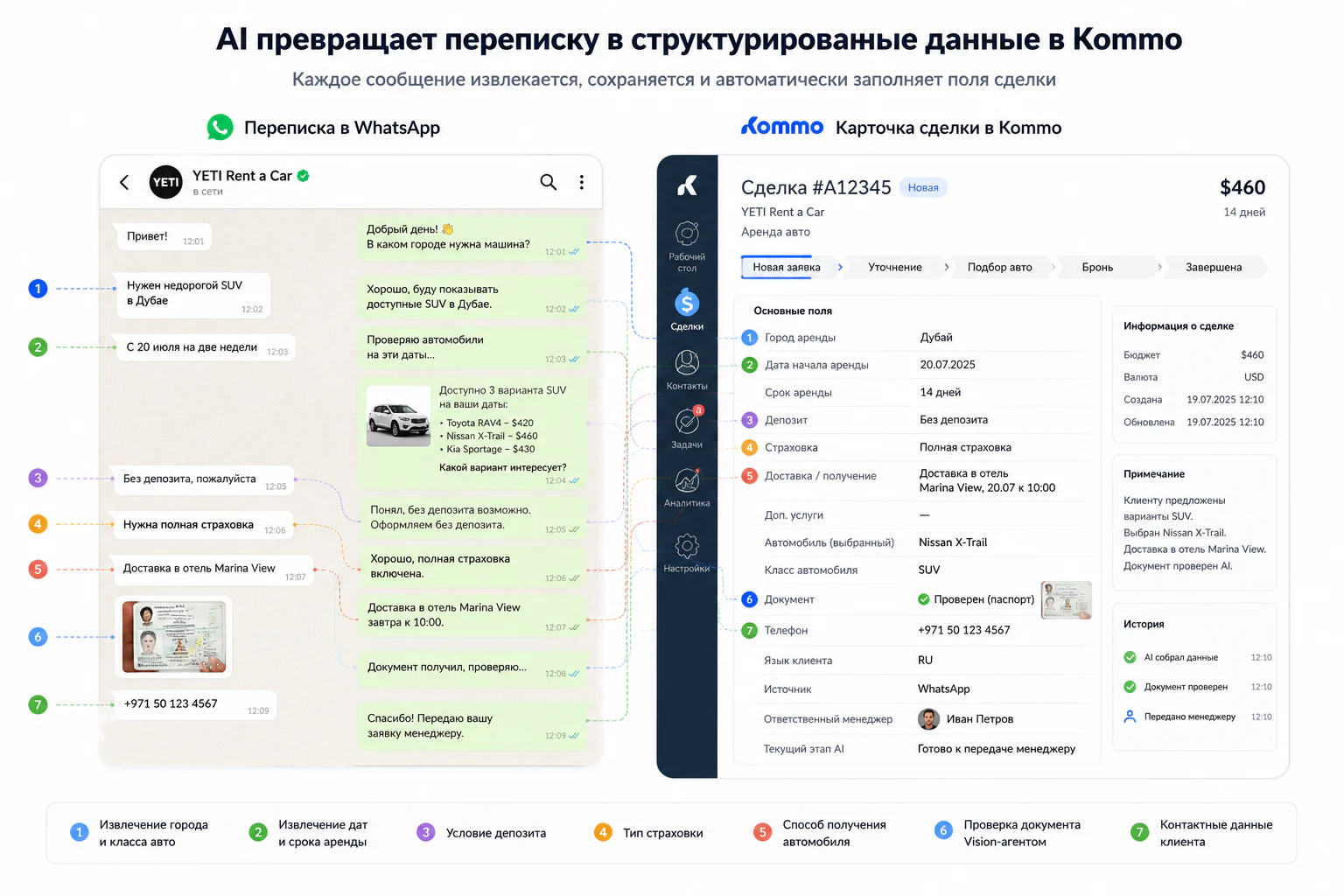This screenshot has width=1344, height=896.
Task: Open the passport photo in WhatsApp chat
Action: click(174, 637)
